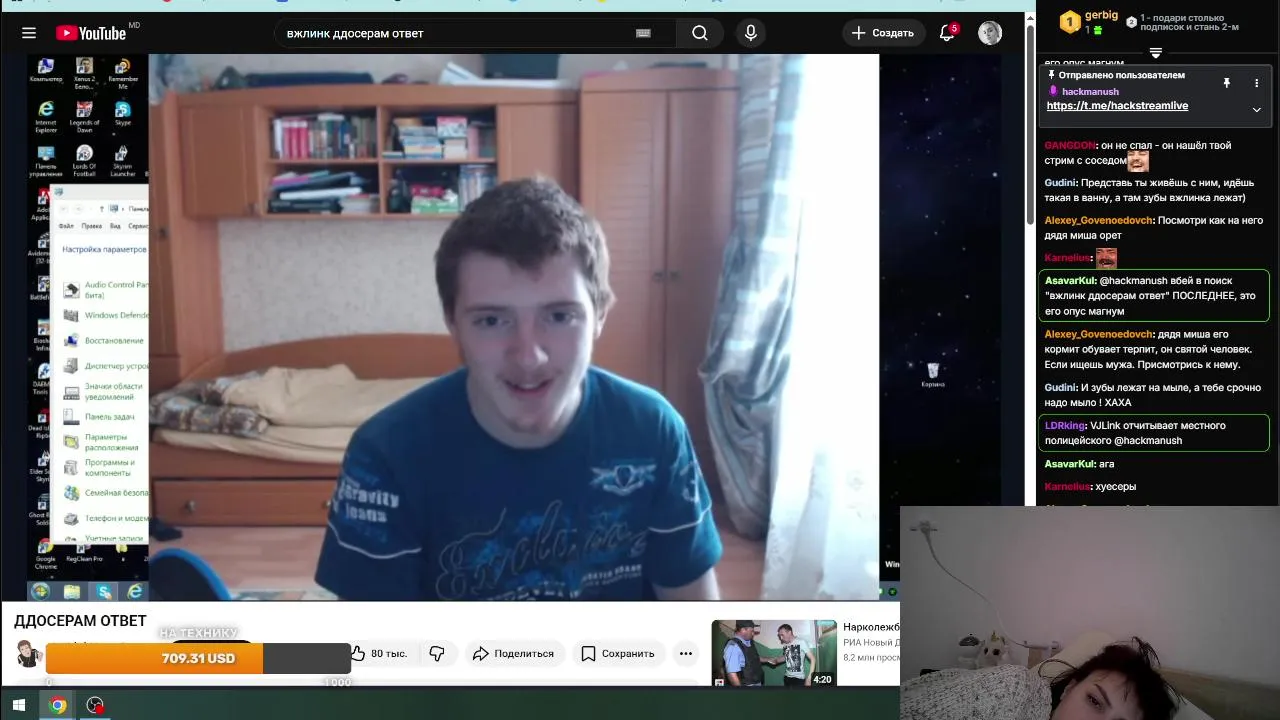The width and height of the screenshot is (1280, 720).
Task: Click the message starting 'дядя миша его кормит'
Action: pyautogui.click(x=1148, y=350)
